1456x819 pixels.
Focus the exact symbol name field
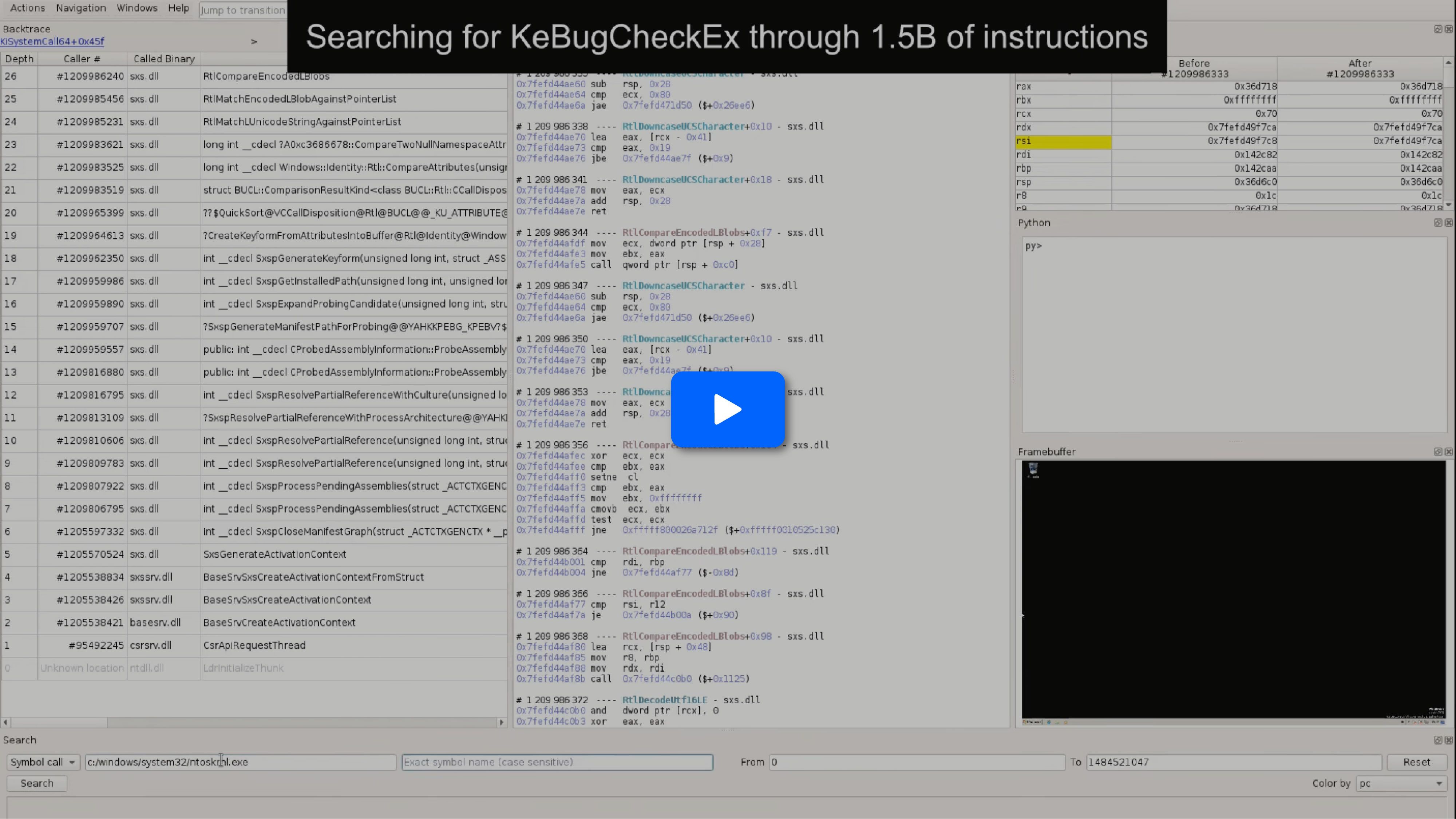pos(557,762)
